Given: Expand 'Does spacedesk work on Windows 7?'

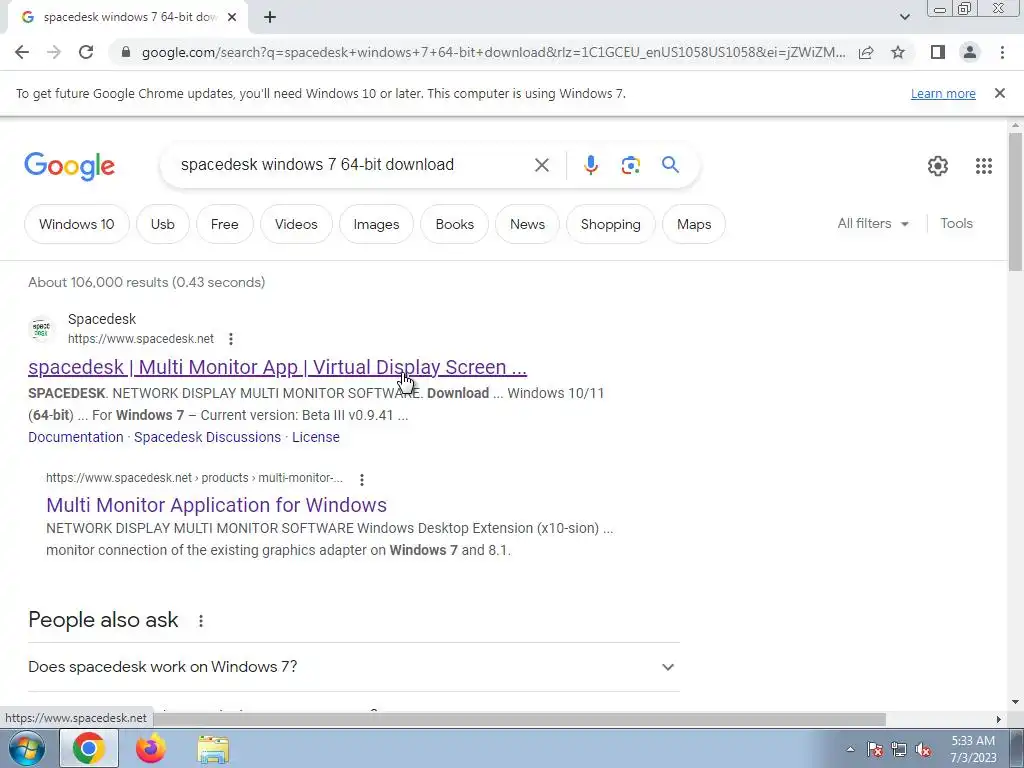Looking at the screenshot, I should (x=353, y=667).
